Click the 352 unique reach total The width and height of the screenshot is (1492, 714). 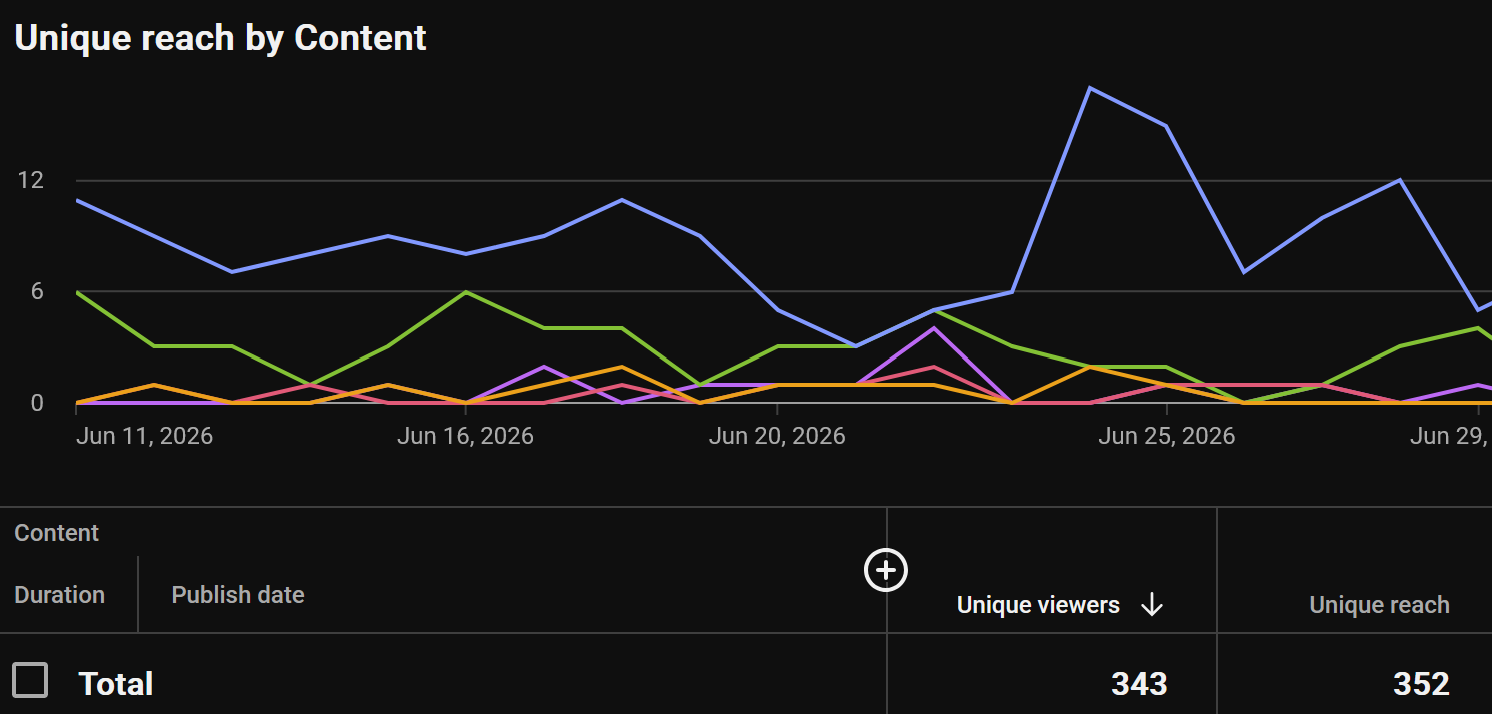point(1421,684)
